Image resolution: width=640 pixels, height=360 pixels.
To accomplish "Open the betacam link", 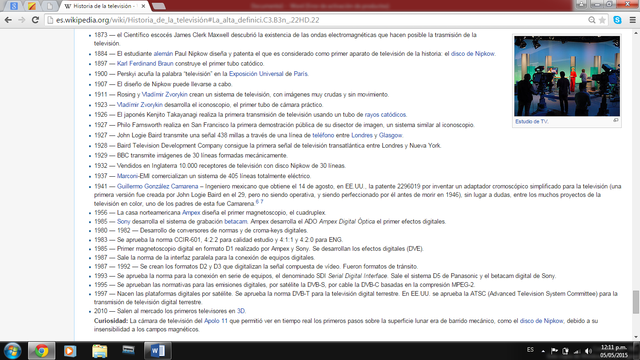I will (236, 222).
